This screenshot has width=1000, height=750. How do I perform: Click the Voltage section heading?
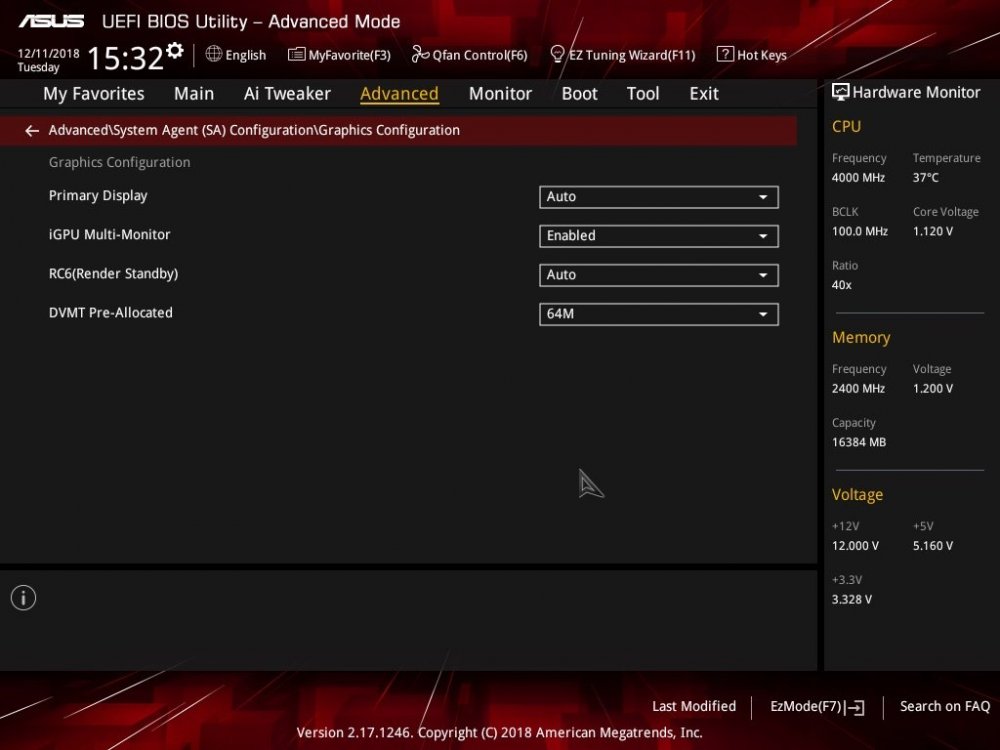coord(858,495)
